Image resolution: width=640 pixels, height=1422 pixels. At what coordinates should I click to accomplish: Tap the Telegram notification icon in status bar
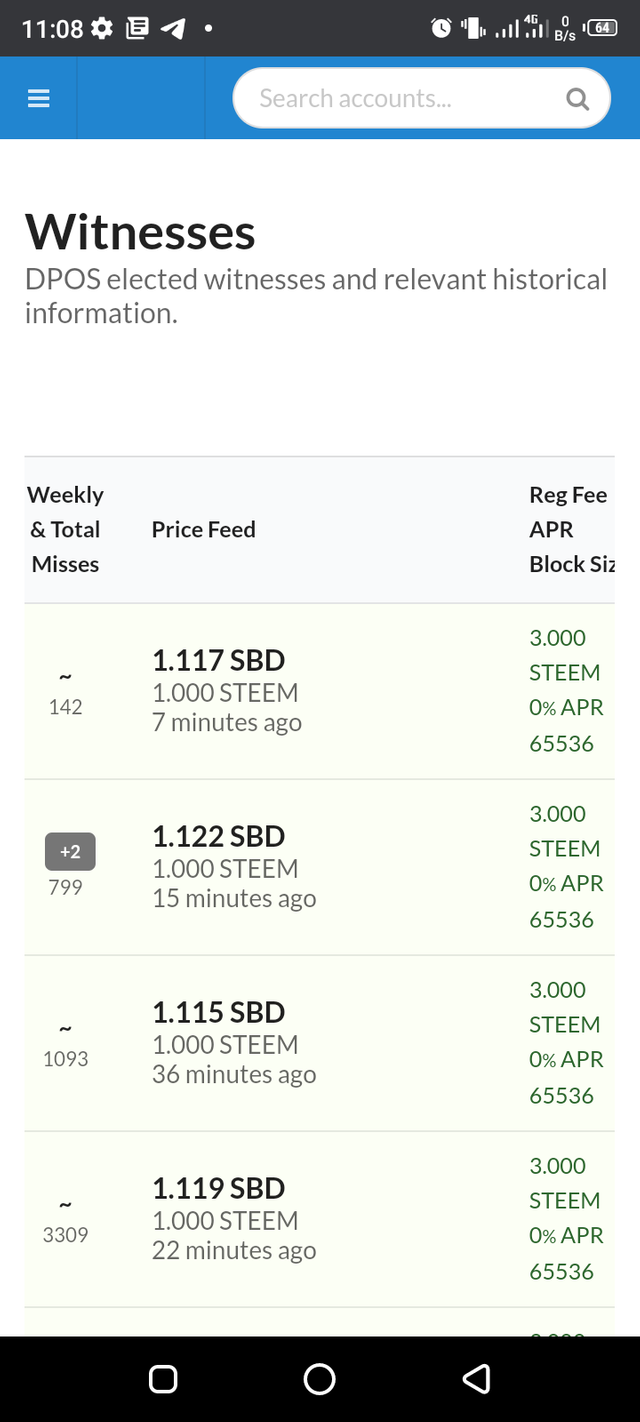[x=173, y=28]
